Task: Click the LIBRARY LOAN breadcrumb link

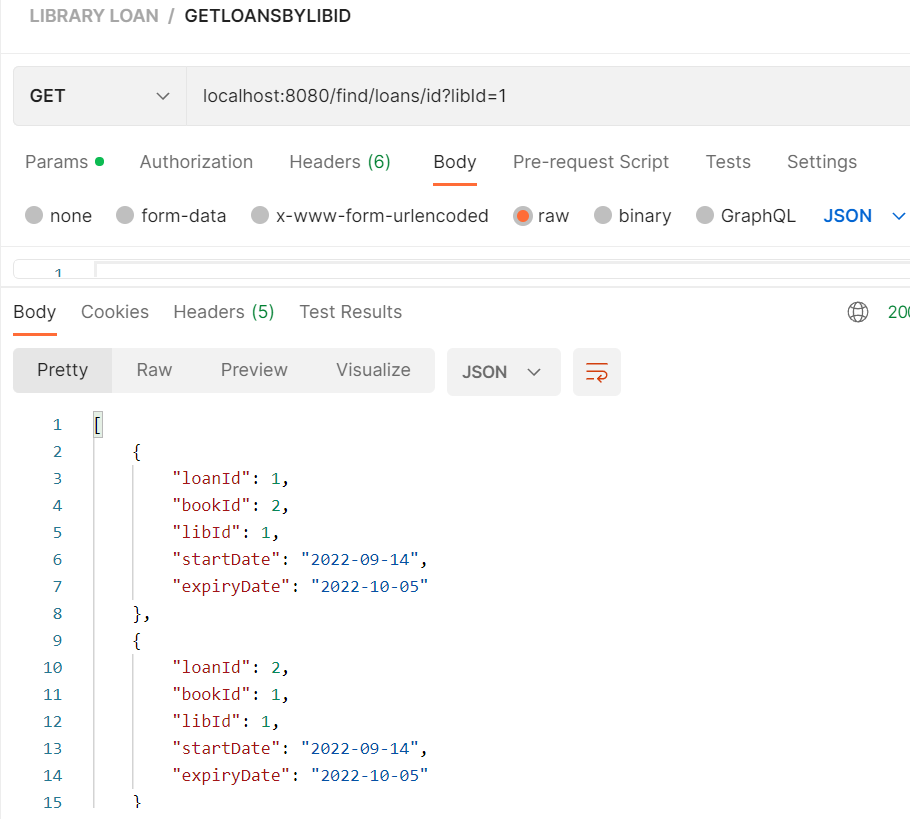Action: click(x=94, y=16)
